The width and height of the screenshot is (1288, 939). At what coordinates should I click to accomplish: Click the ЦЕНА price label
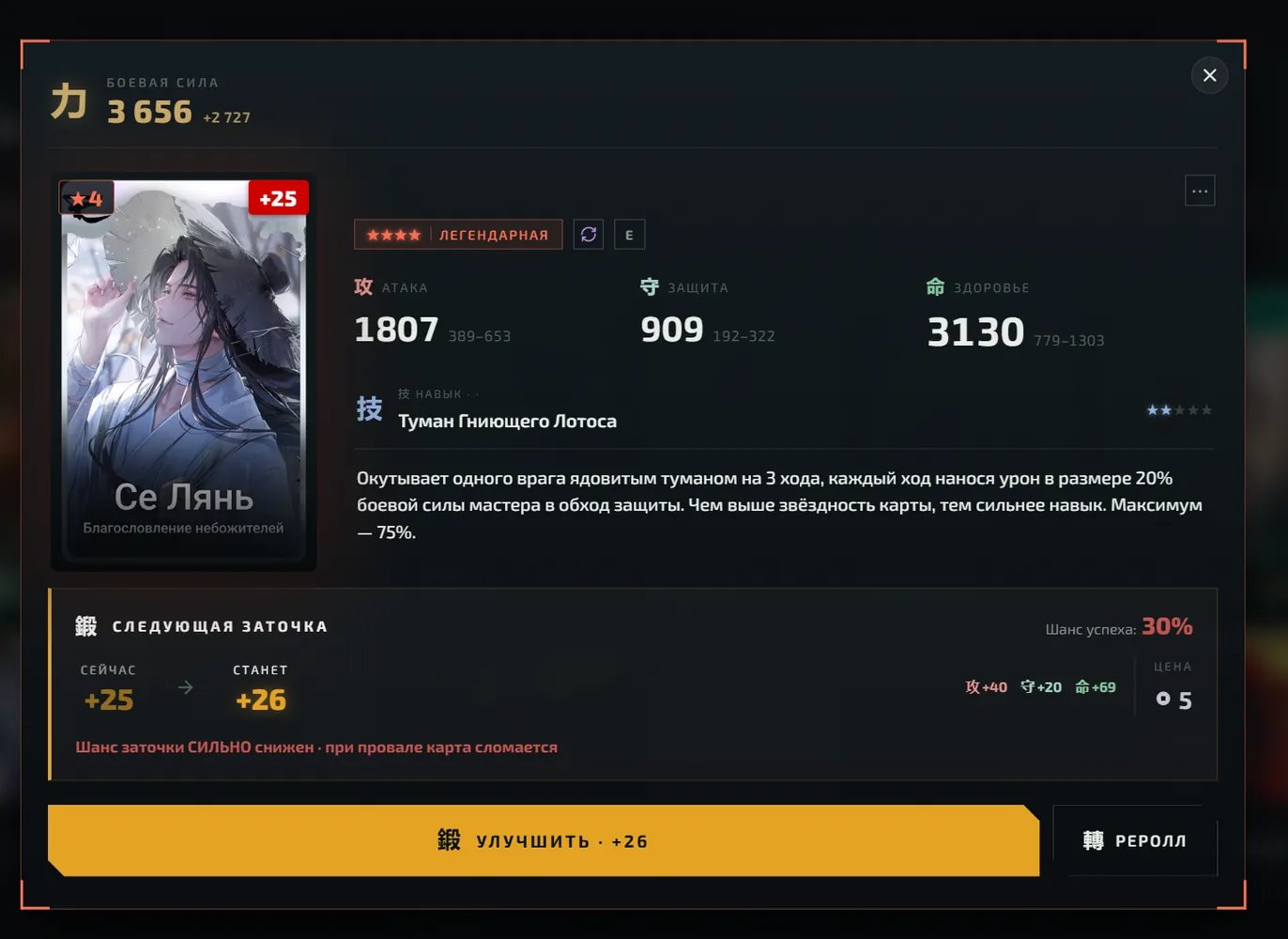coord(1173,667)
